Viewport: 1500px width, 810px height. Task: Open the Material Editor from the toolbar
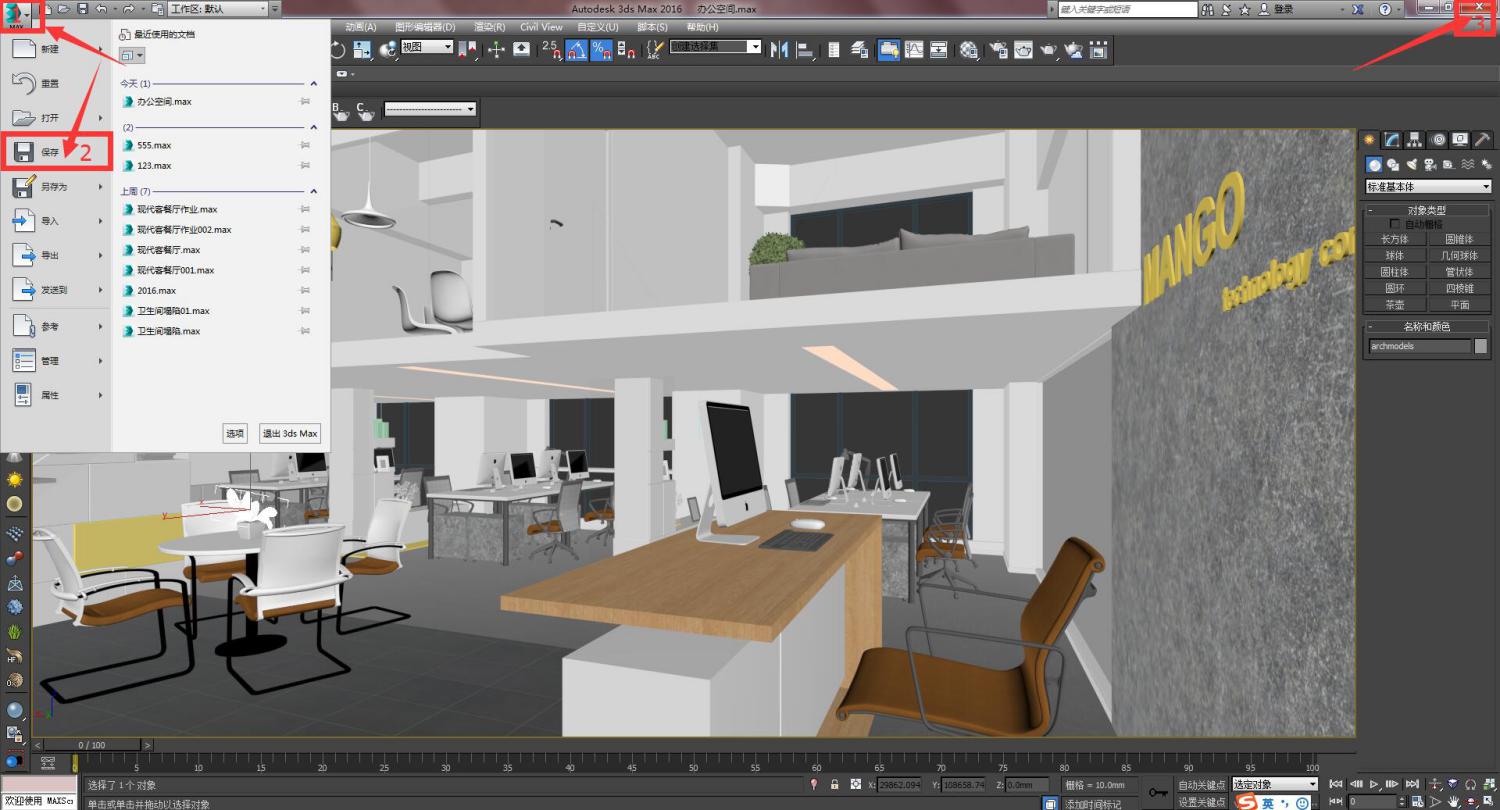pyautogui.click(x=968, y=49)
